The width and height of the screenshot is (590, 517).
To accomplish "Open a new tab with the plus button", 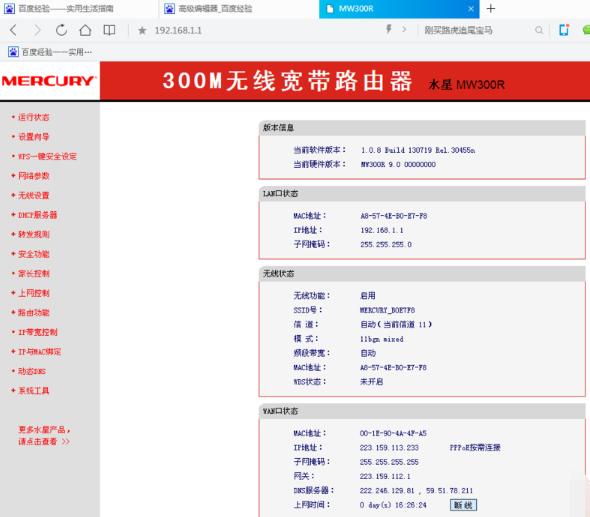I will pyautogui.click(x=491, y=8).
